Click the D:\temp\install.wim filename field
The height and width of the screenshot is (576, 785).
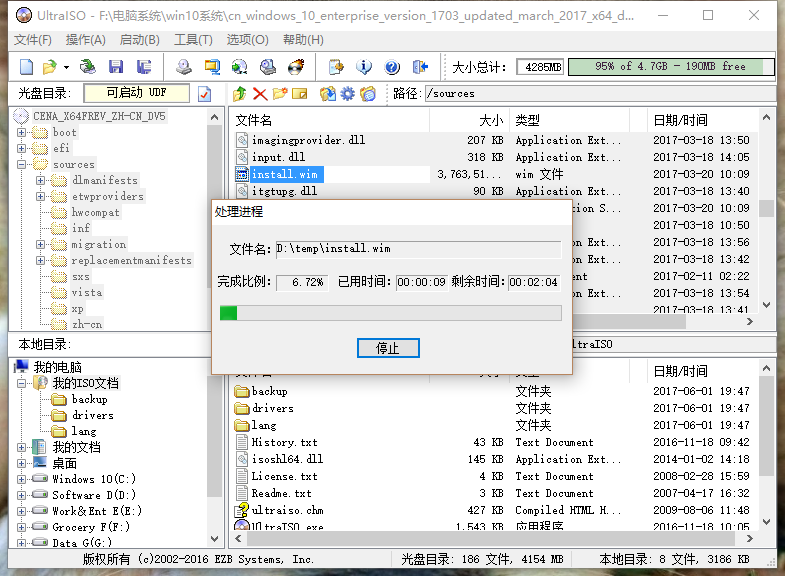pyautogui.click(x=419, y=249)
